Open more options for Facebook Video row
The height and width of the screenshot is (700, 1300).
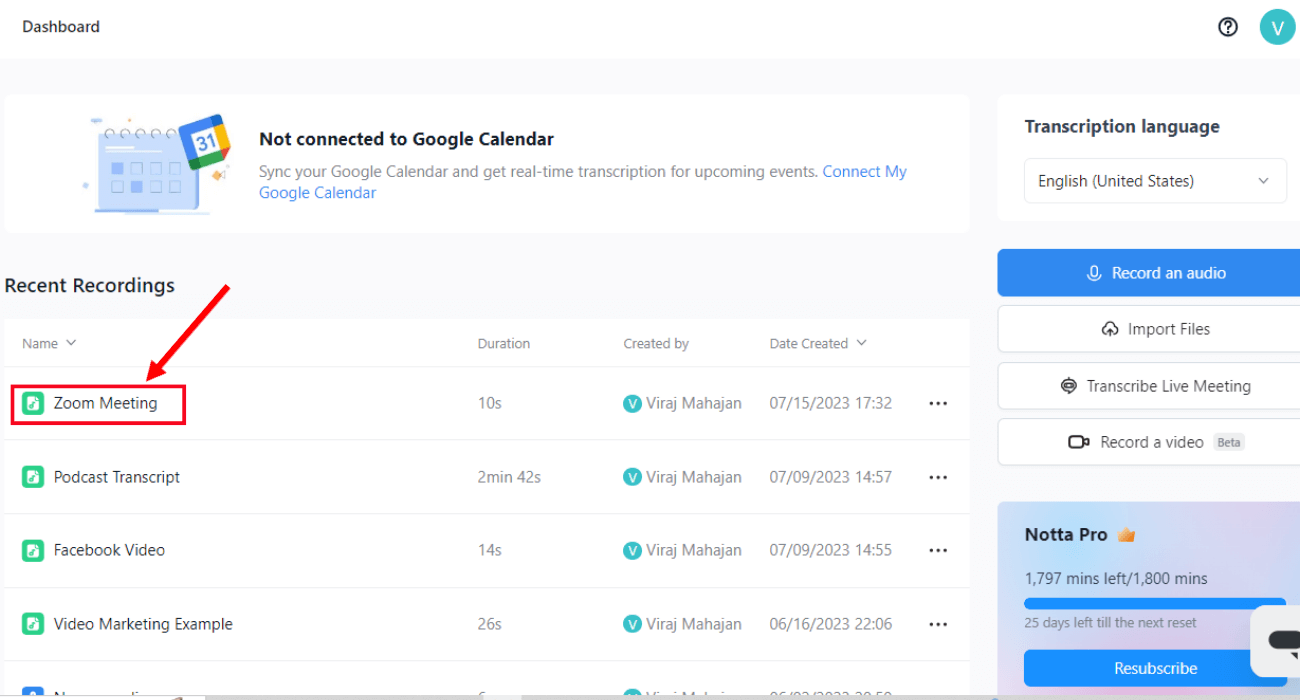point(938,551)
